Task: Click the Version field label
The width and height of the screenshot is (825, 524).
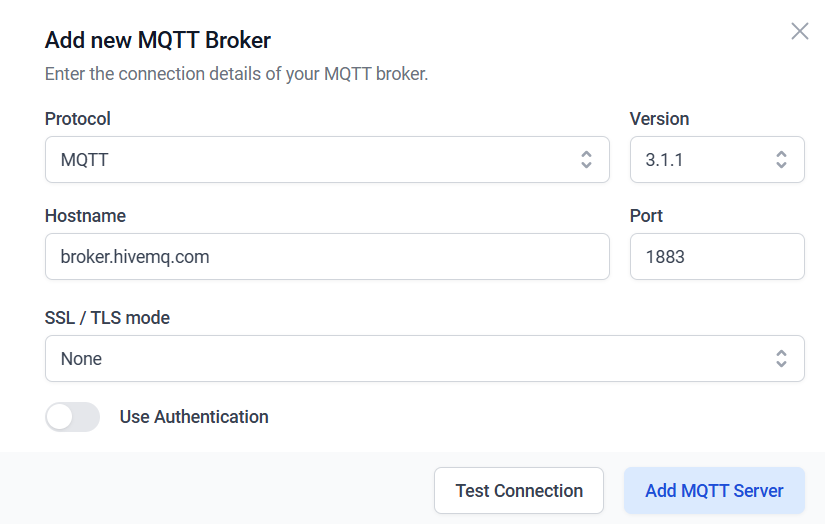Action: tap(659, 119)
